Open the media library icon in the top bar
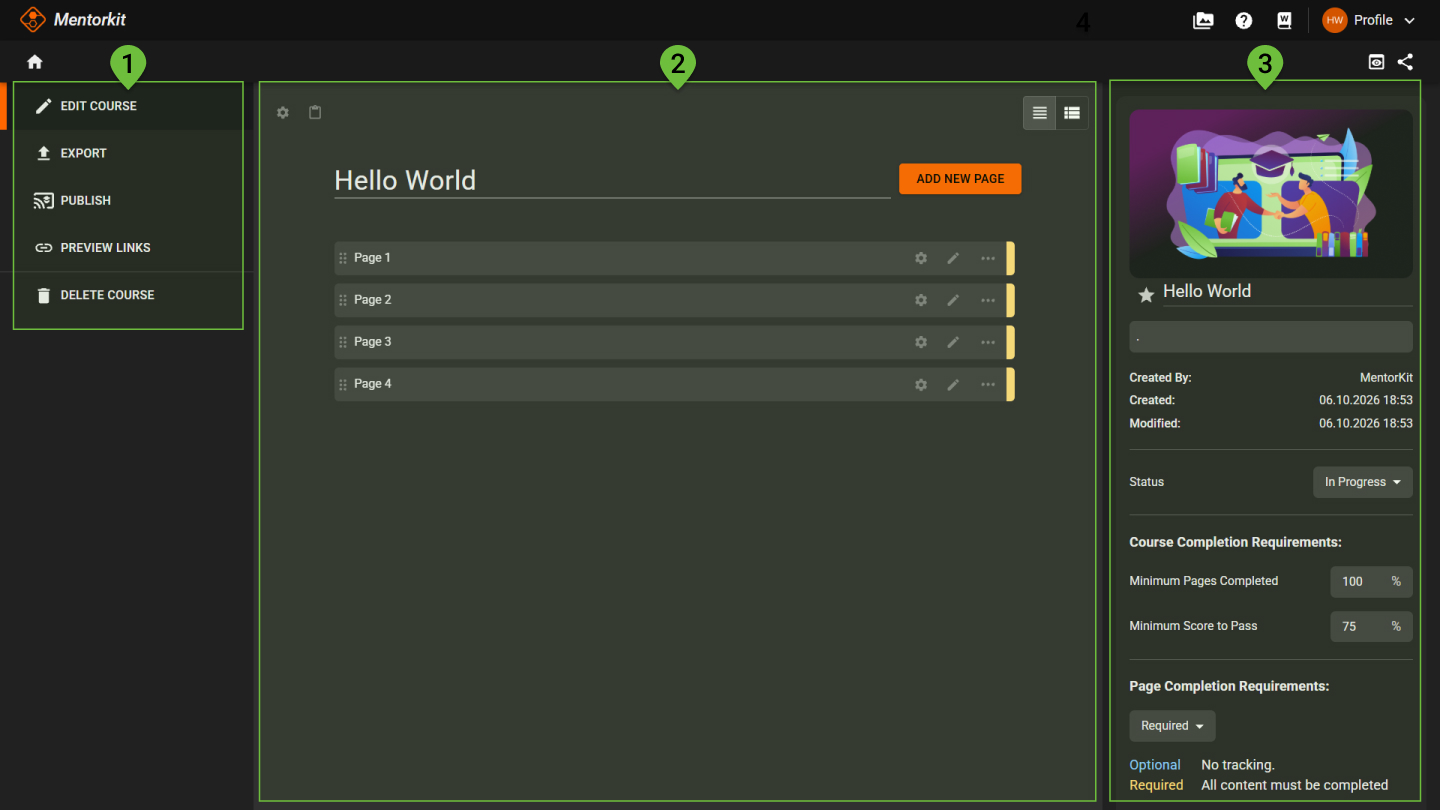 1203,20
